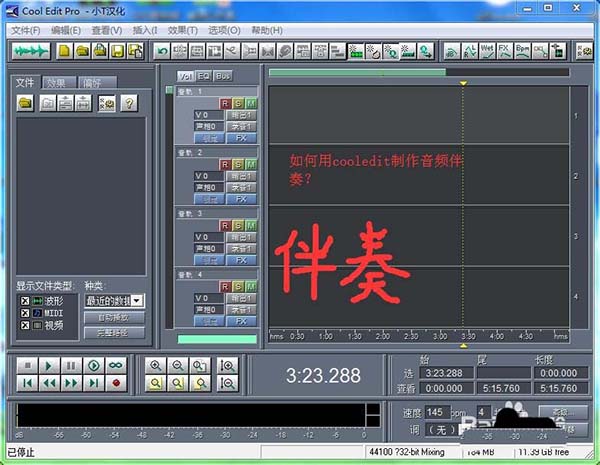Solo track 4 with S button
Viewport: 600px width, 465px height.
tap(238, 287)
